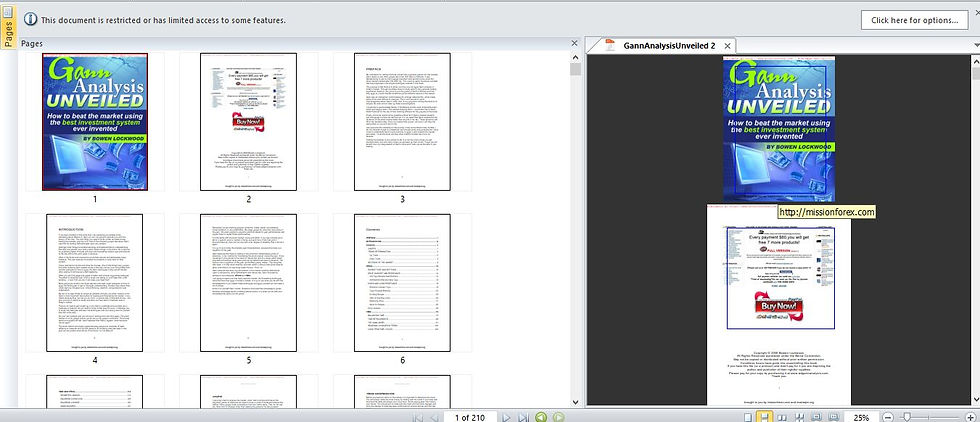Select the highlighted continuous page view
Image resolution: width=980 pixels, height=422 pixels.
764,417
